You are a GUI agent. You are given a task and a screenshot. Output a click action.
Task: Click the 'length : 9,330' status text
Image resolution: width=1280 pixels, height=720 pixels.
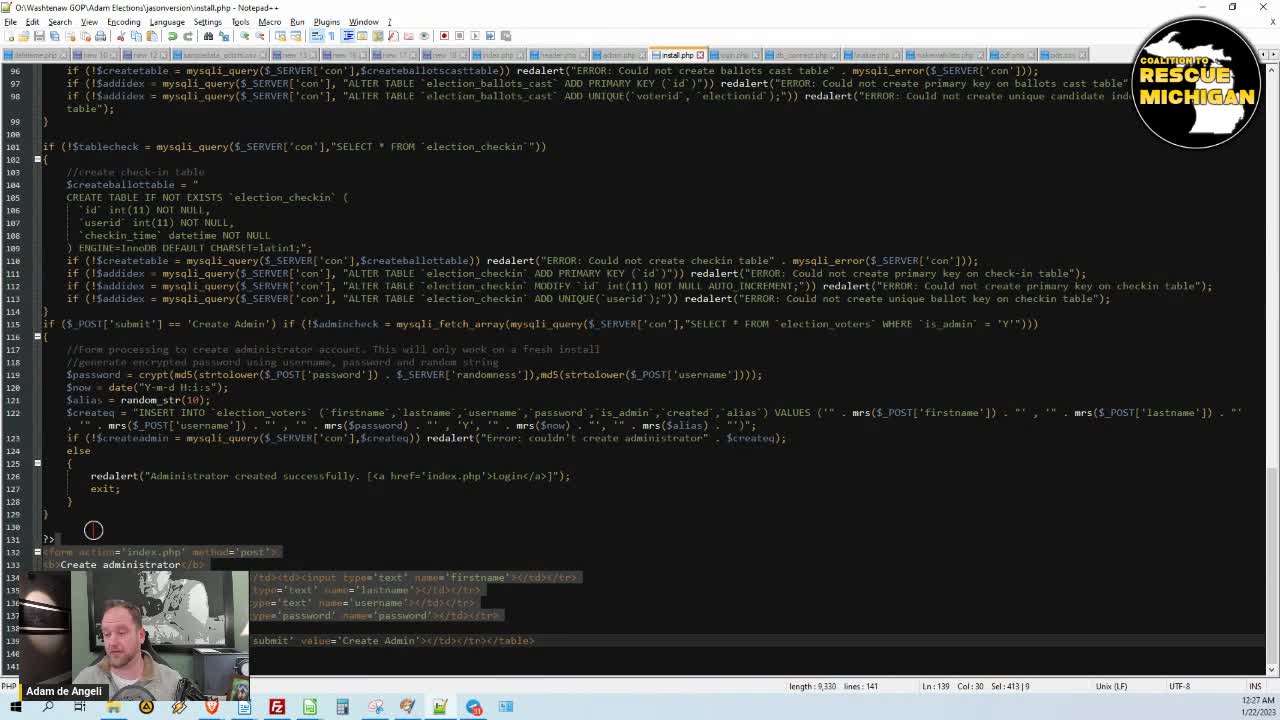(812, 686)
